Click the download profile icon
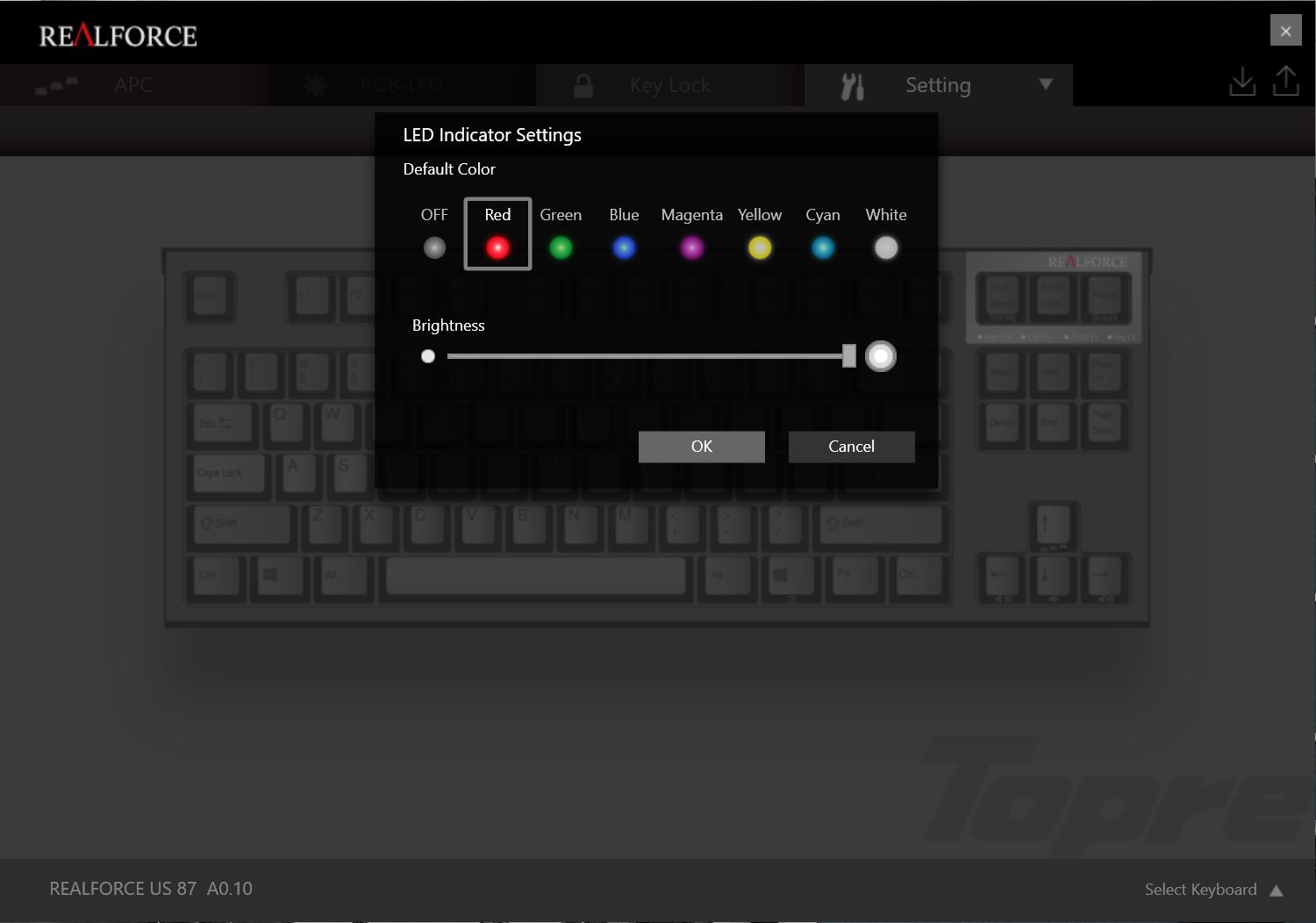 1242,81
